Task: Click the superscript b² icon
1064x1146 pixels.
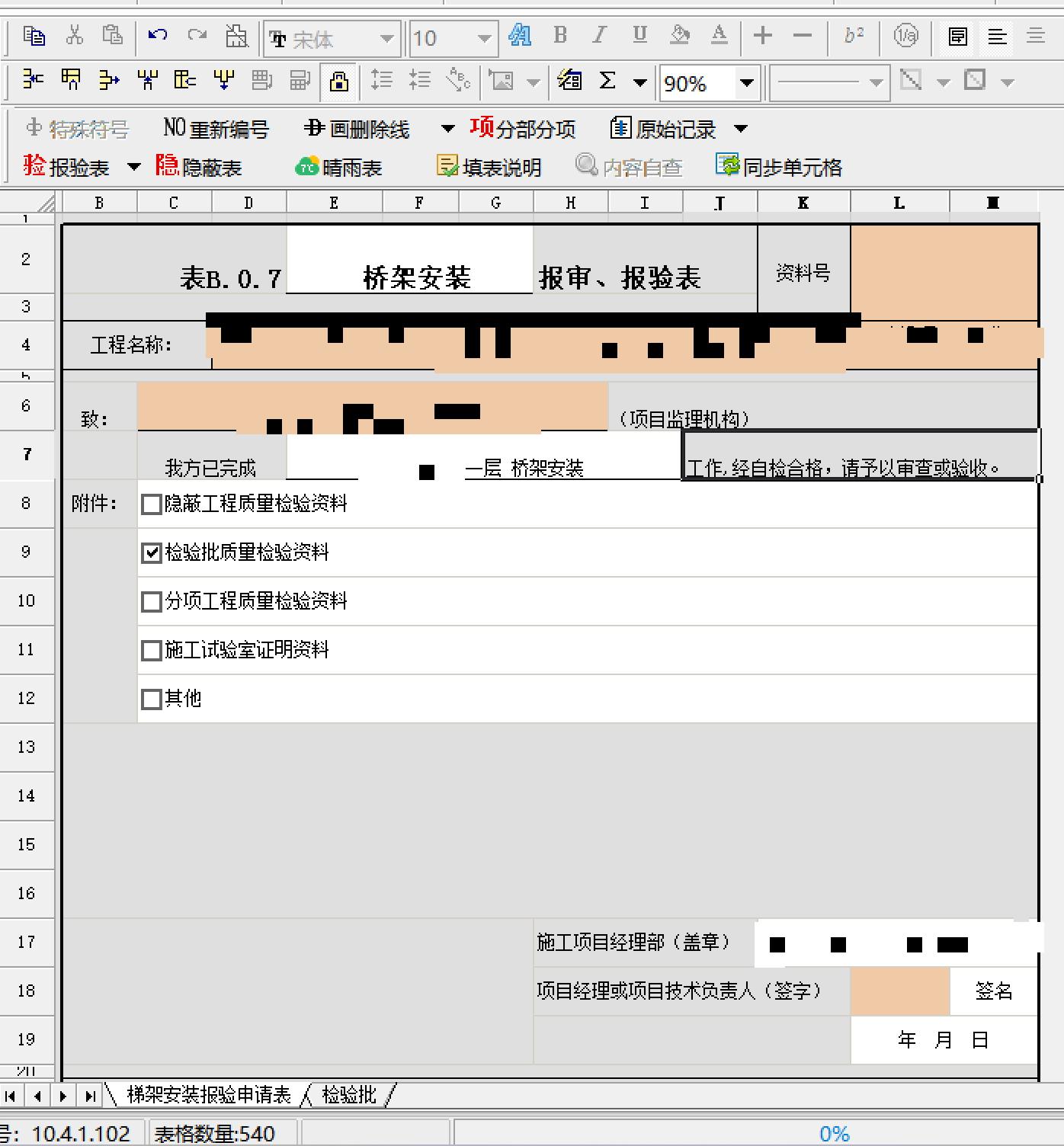Action: tap(854, 35)
